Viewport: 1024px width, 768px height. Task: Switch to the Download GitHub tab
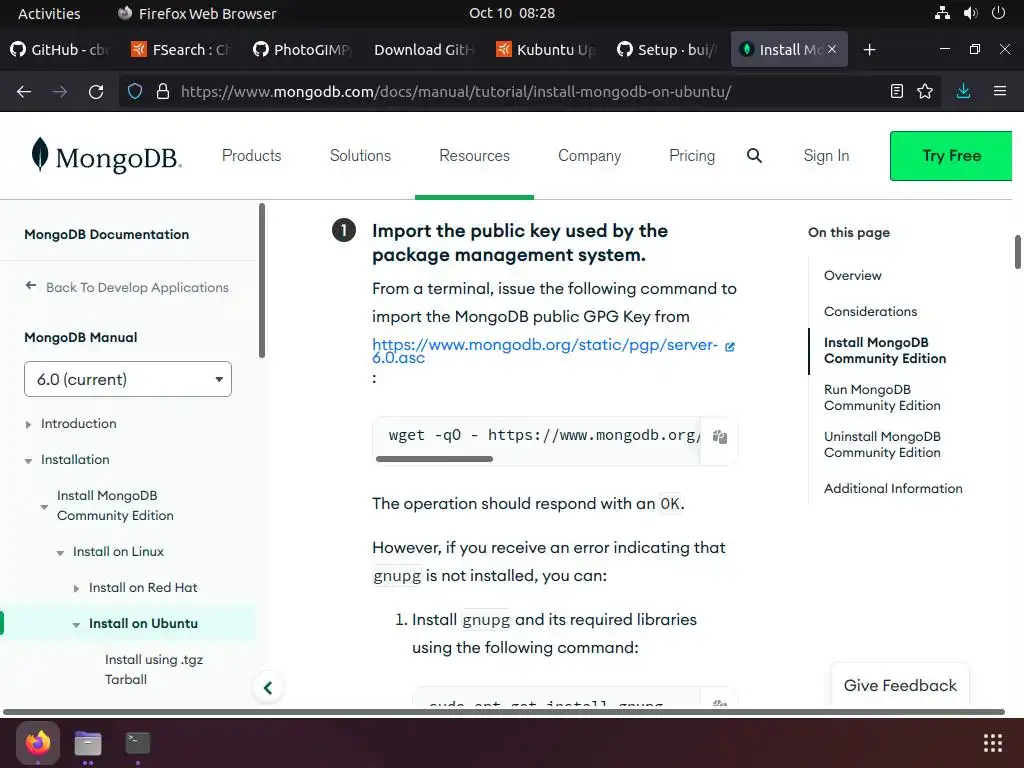tap(423, 50)
